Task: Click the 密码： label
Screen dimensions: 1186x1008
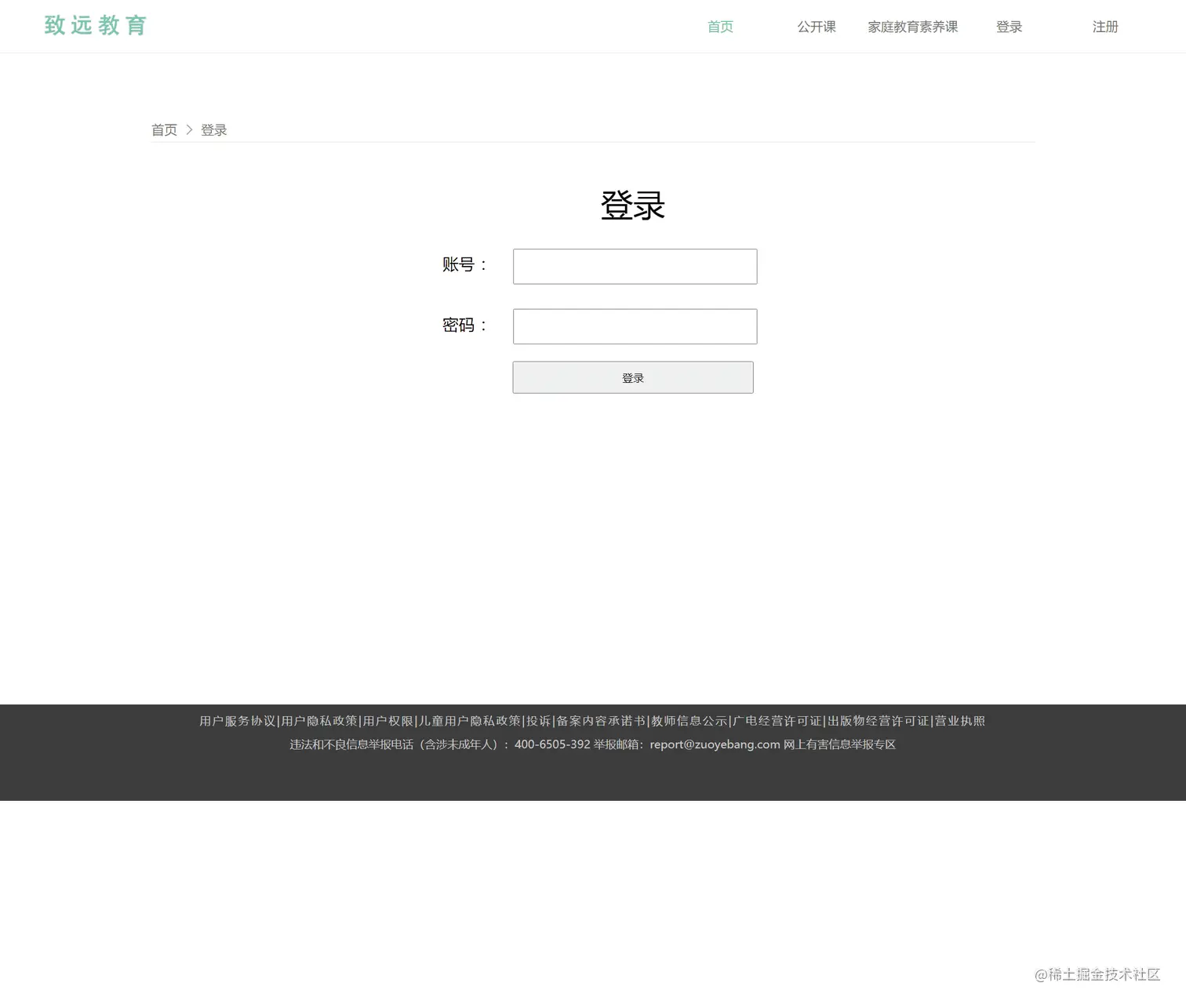Action: coord(466,325)
